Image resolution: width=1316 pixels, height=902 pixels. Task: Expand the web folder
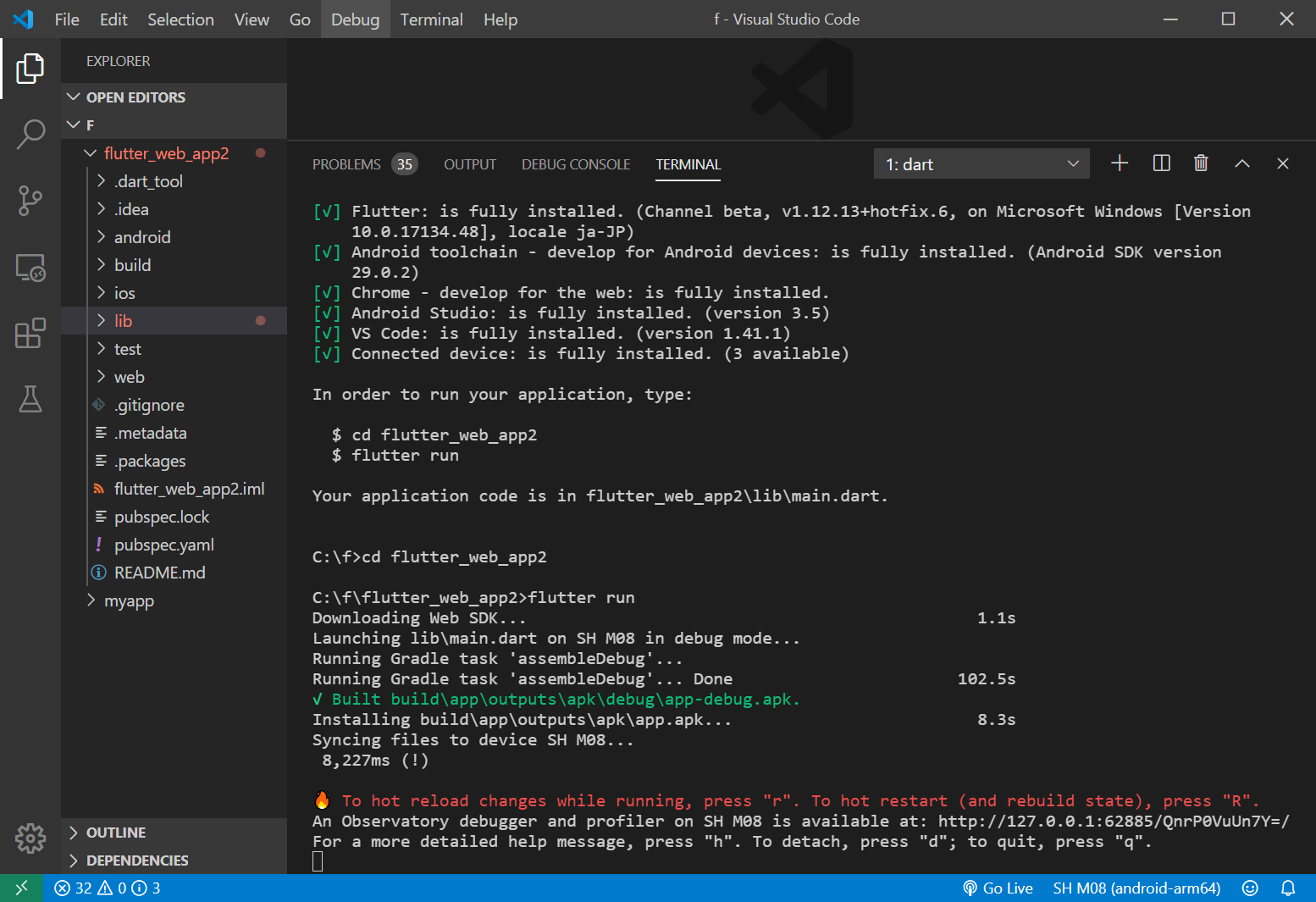click(174, 377)
